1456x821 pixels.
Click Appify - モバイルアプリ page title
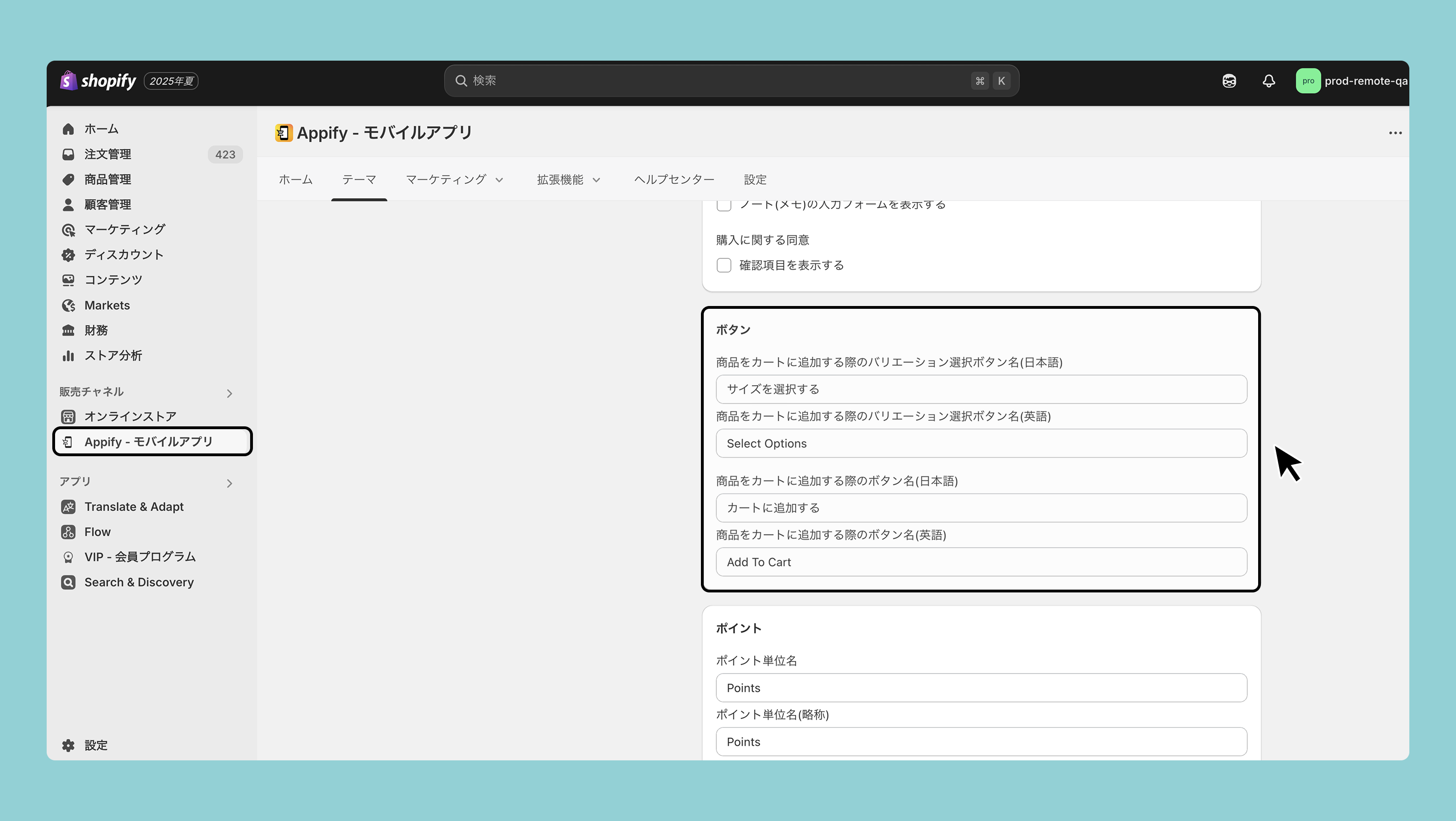point(385,133)
